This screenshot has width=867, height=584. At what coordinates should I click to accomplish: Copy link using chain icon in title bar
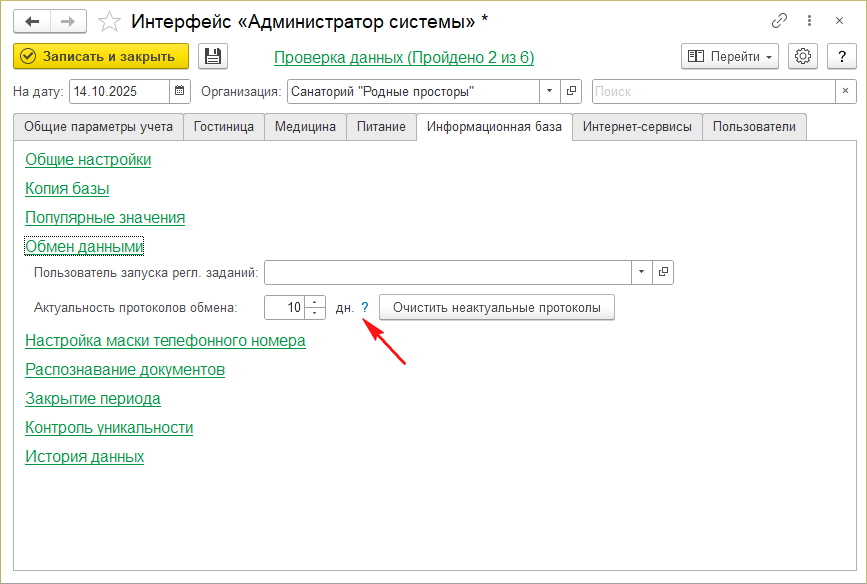coord(780,21)
